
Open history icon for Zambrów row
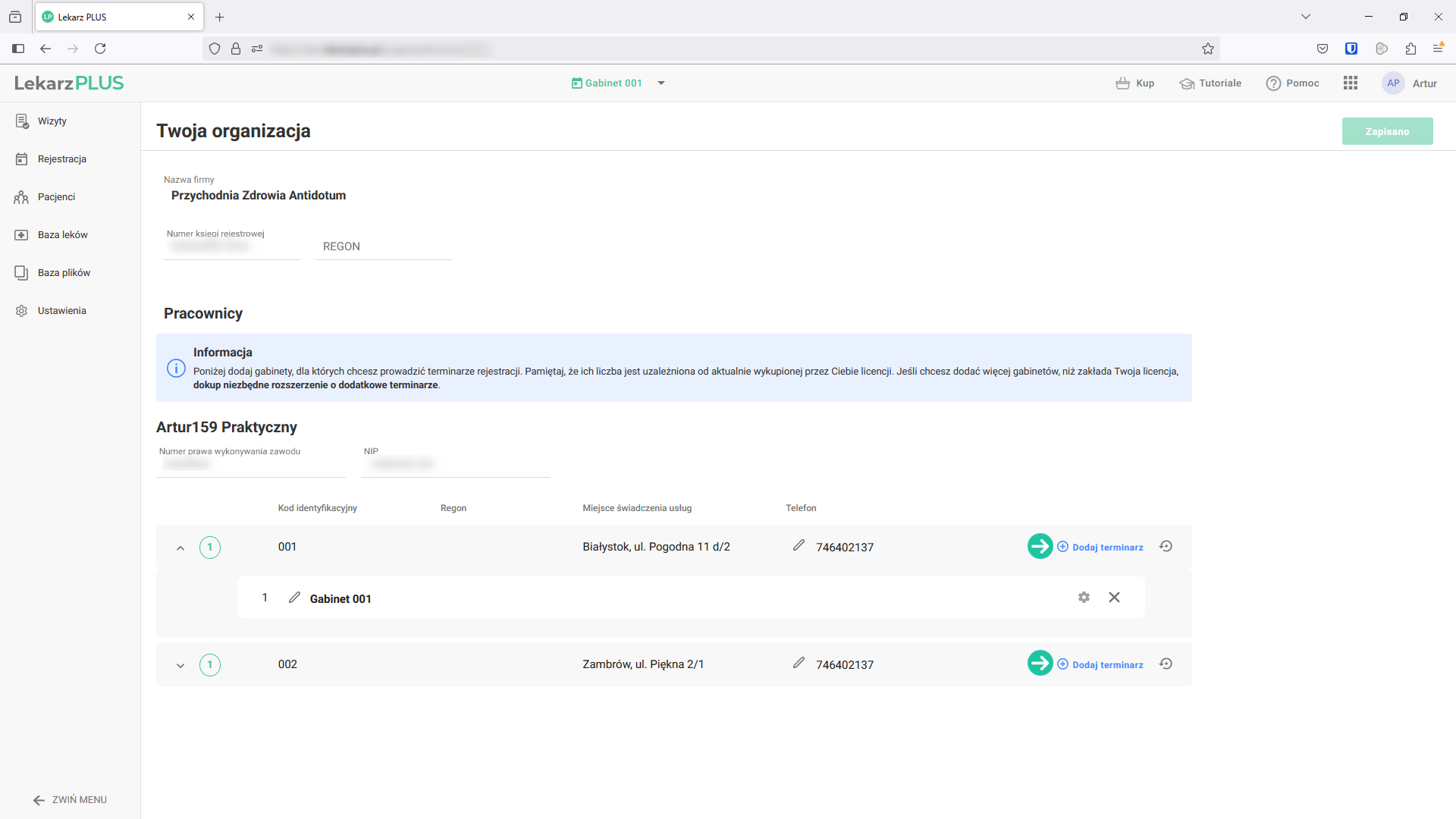(1166, 664)
